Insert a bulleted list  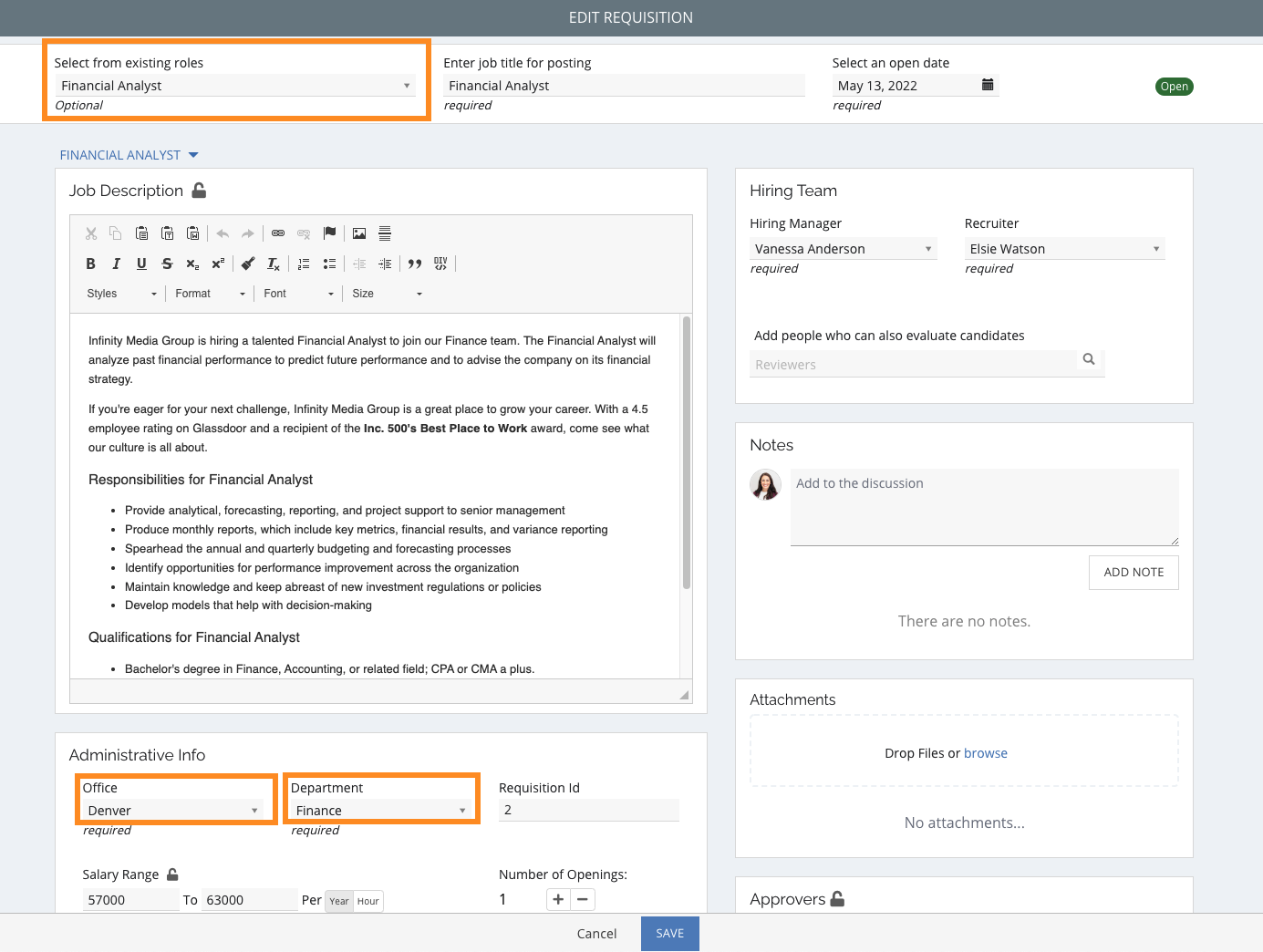pyautogui.click(x=329, y=264)
